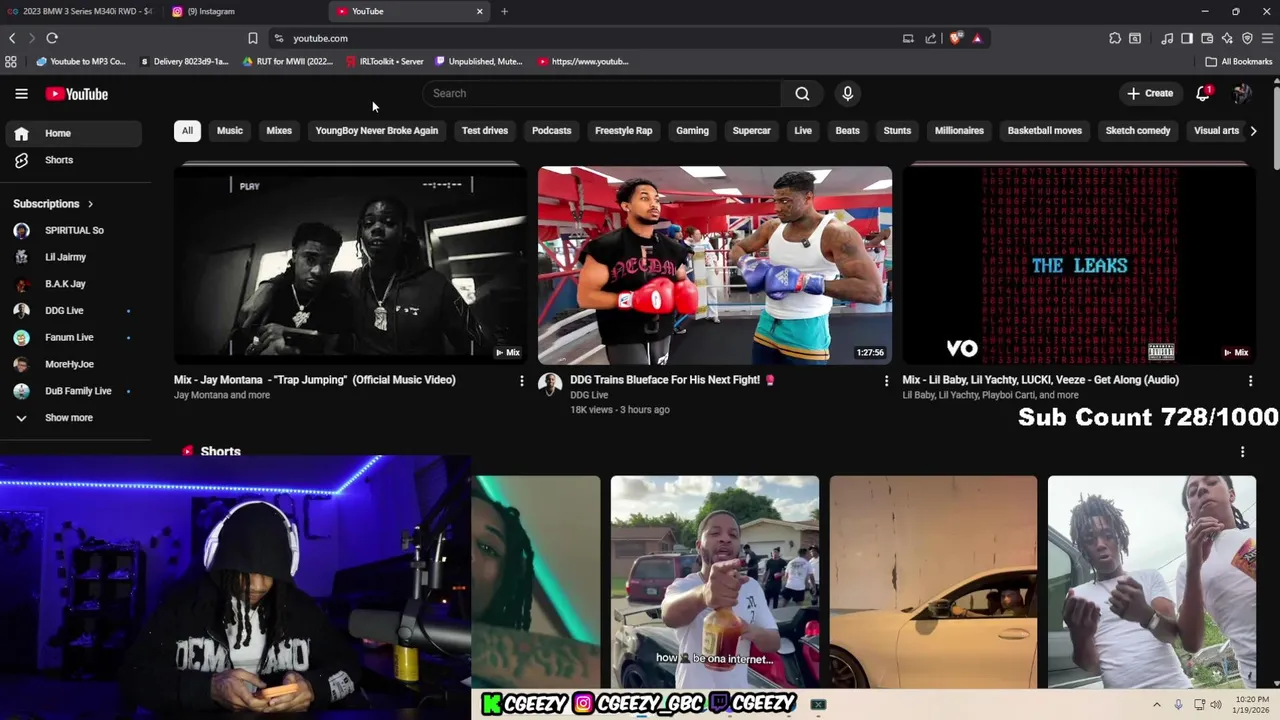Viewport: 1280px width, 720px height.
Task: Open Trap Jumping mix thumbnail
Action: (350, 265)
